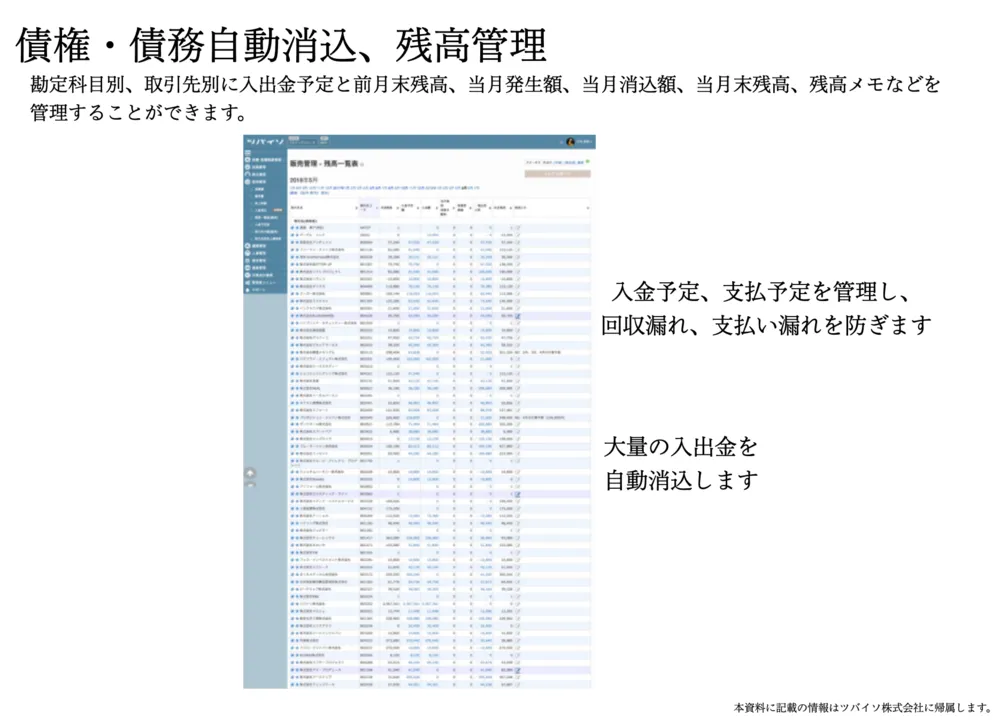
Task: Click the highlighted memo edit icon in the mid-table rows
Action: 518,494
